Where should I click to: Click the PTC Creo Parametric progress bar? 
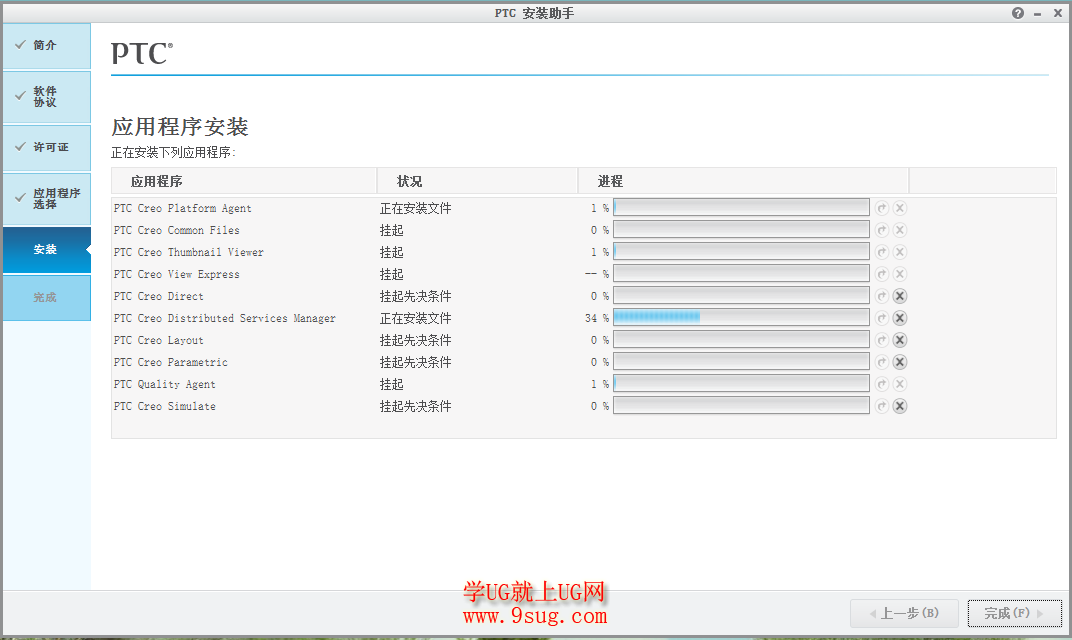[741, 362]
